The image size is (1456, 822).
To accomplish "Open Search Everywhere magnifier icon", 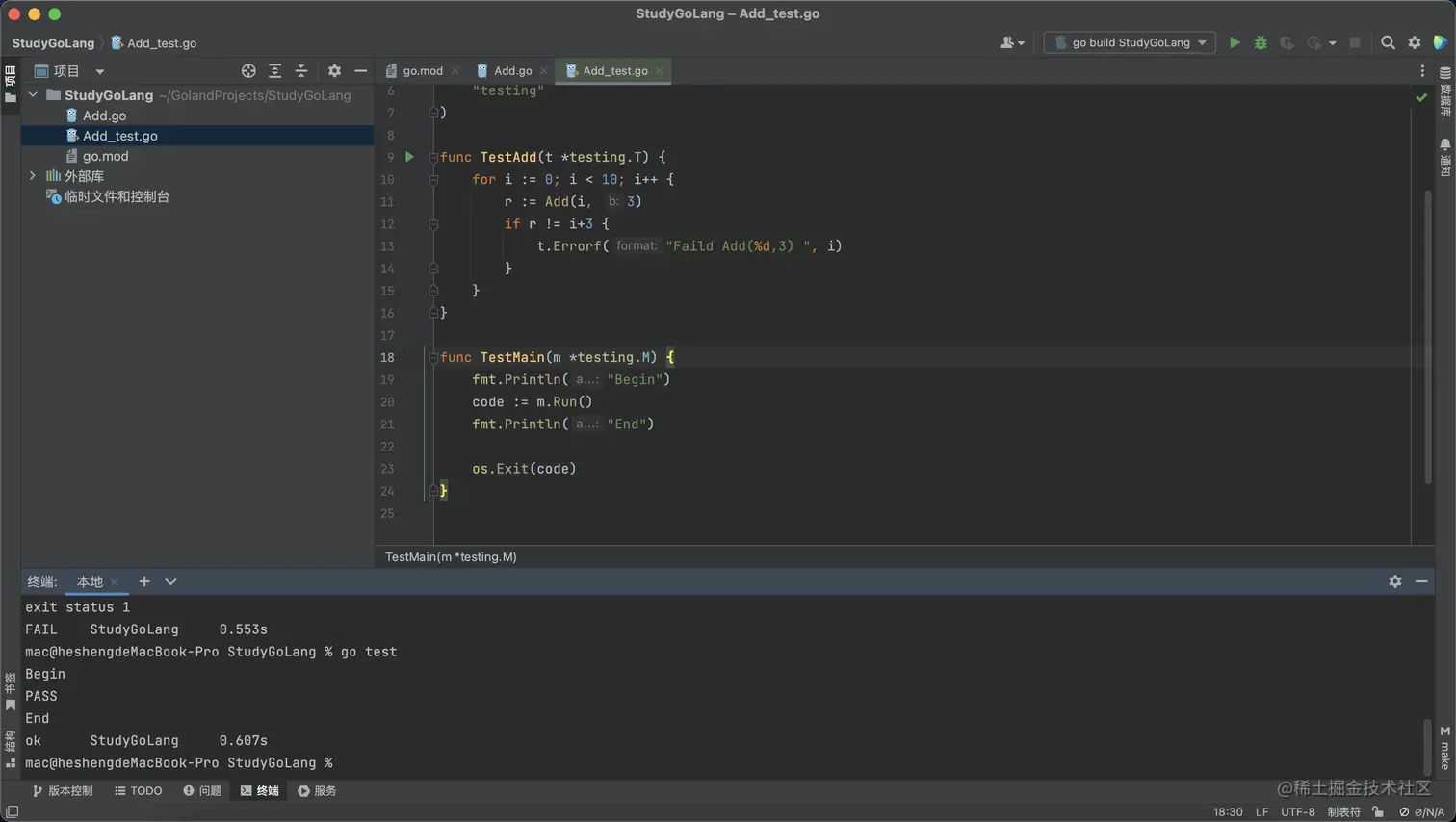I will click(x=1388, y=42).
